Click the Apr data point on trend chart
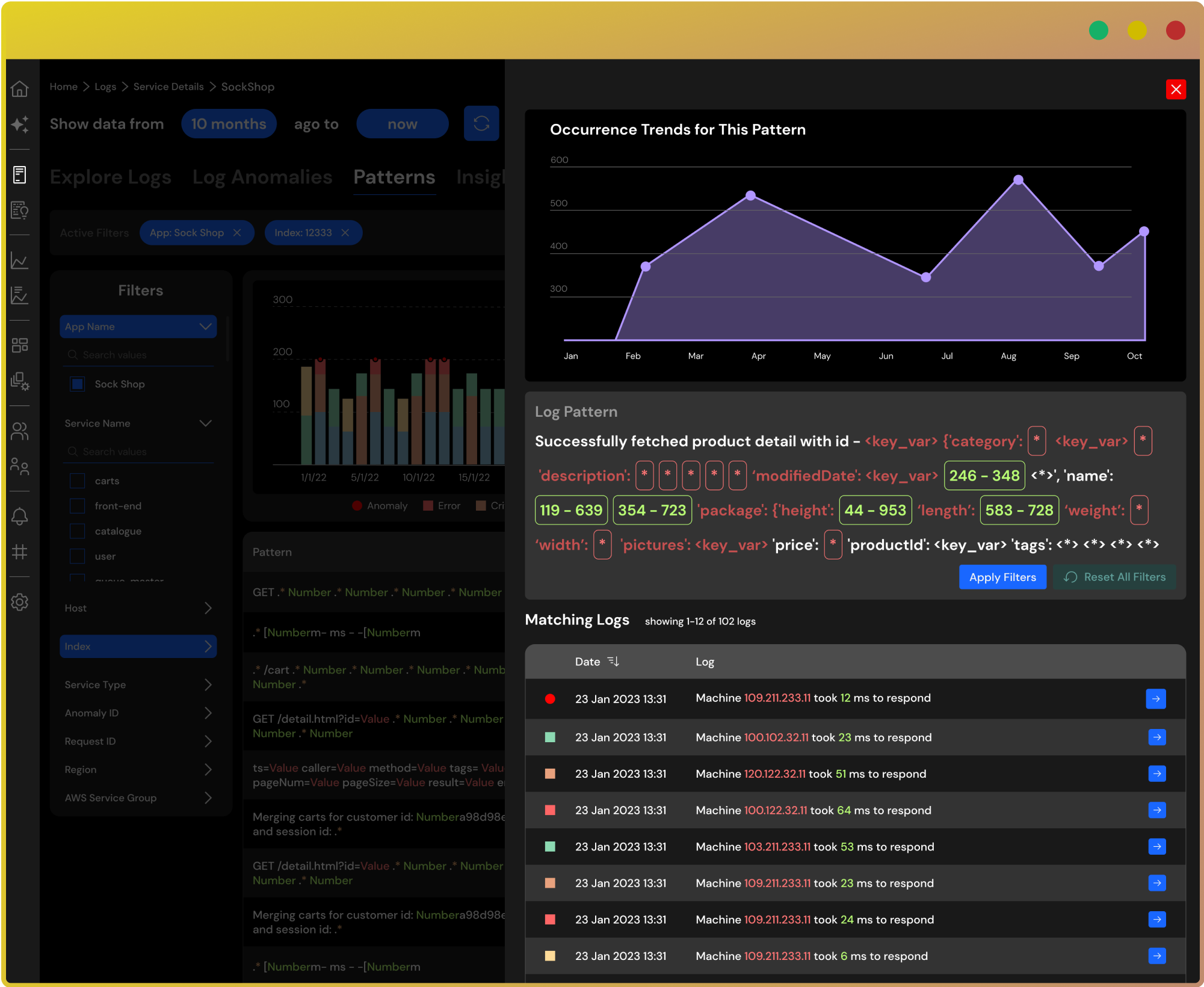The image size is (1204, 987). click(750, 195)
